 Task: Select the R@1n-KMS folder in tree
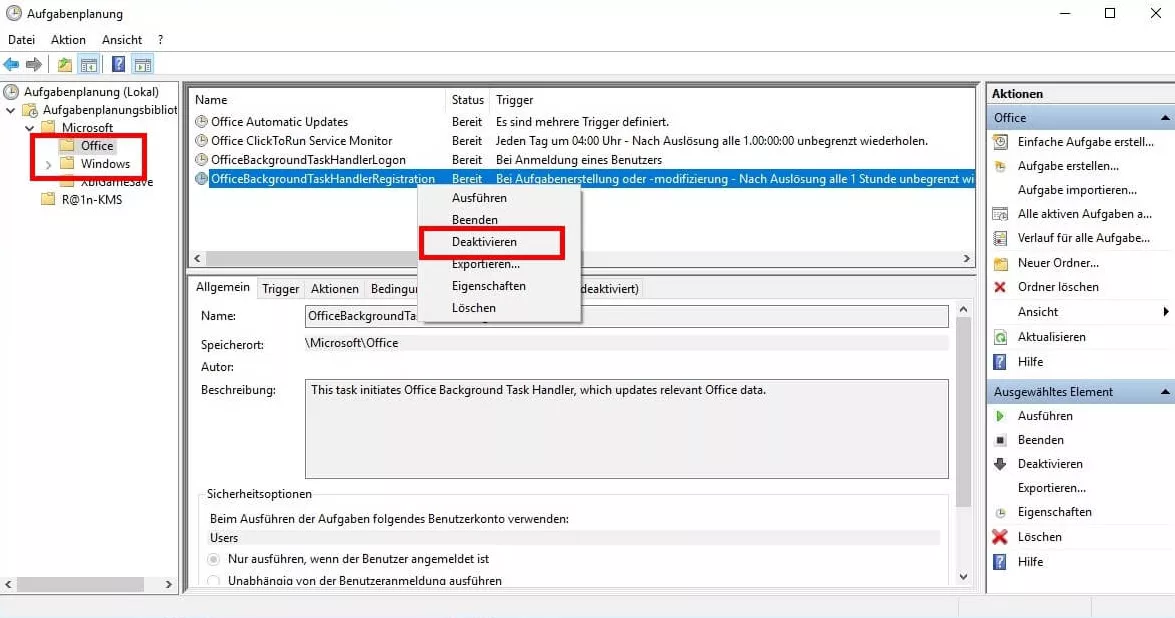point(91,199)
